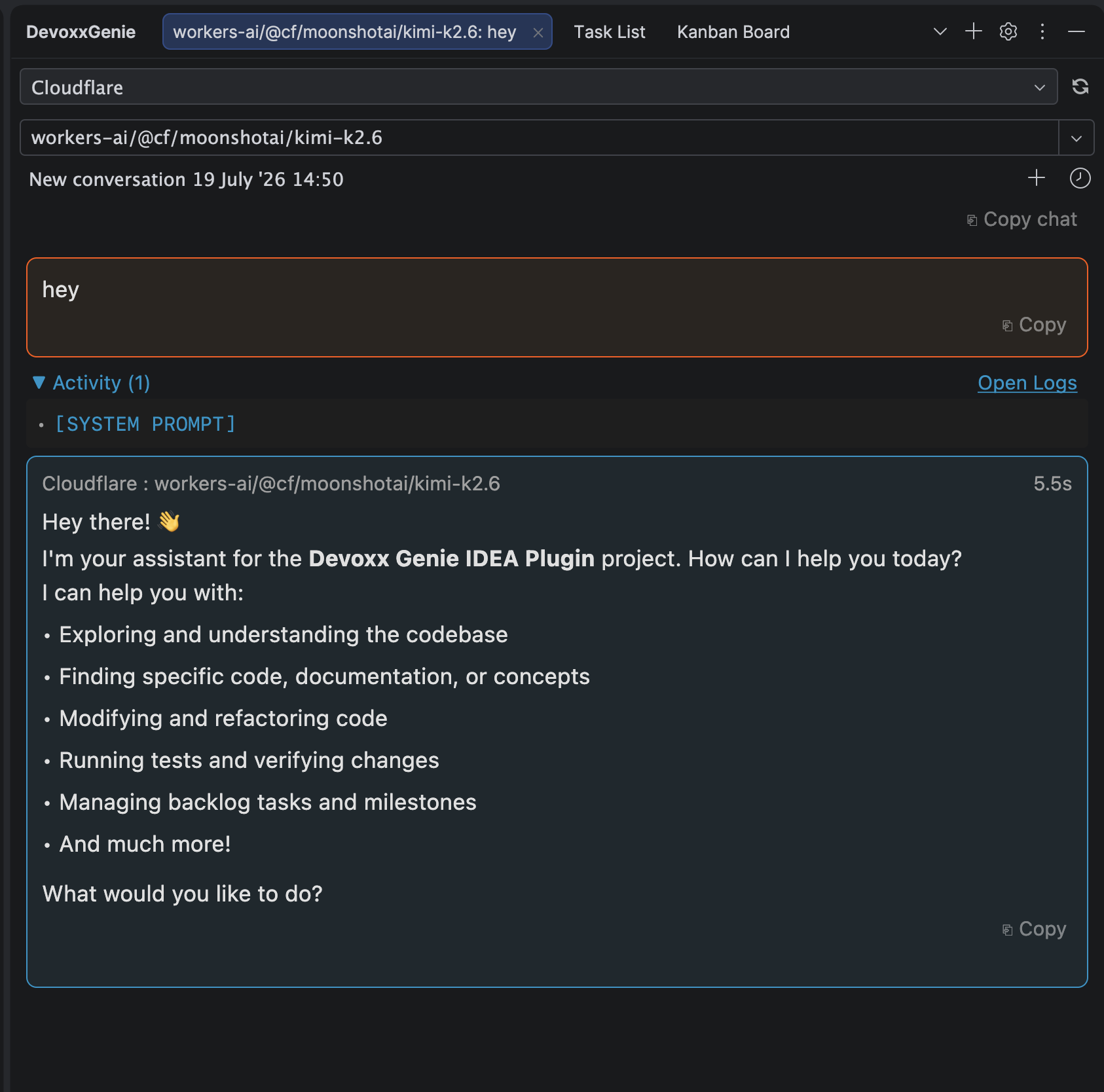The width and height of the screenshot is (1104, 1092).
Task: Start a new conversation with plus icon
Action: tap(1037, 178)
